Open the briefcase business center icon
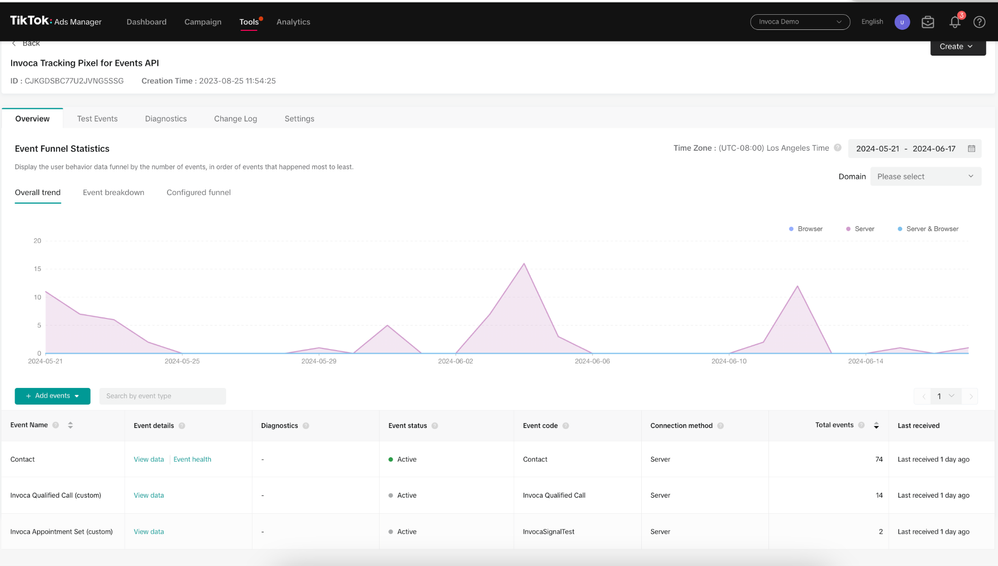 (x=928, y=22)
